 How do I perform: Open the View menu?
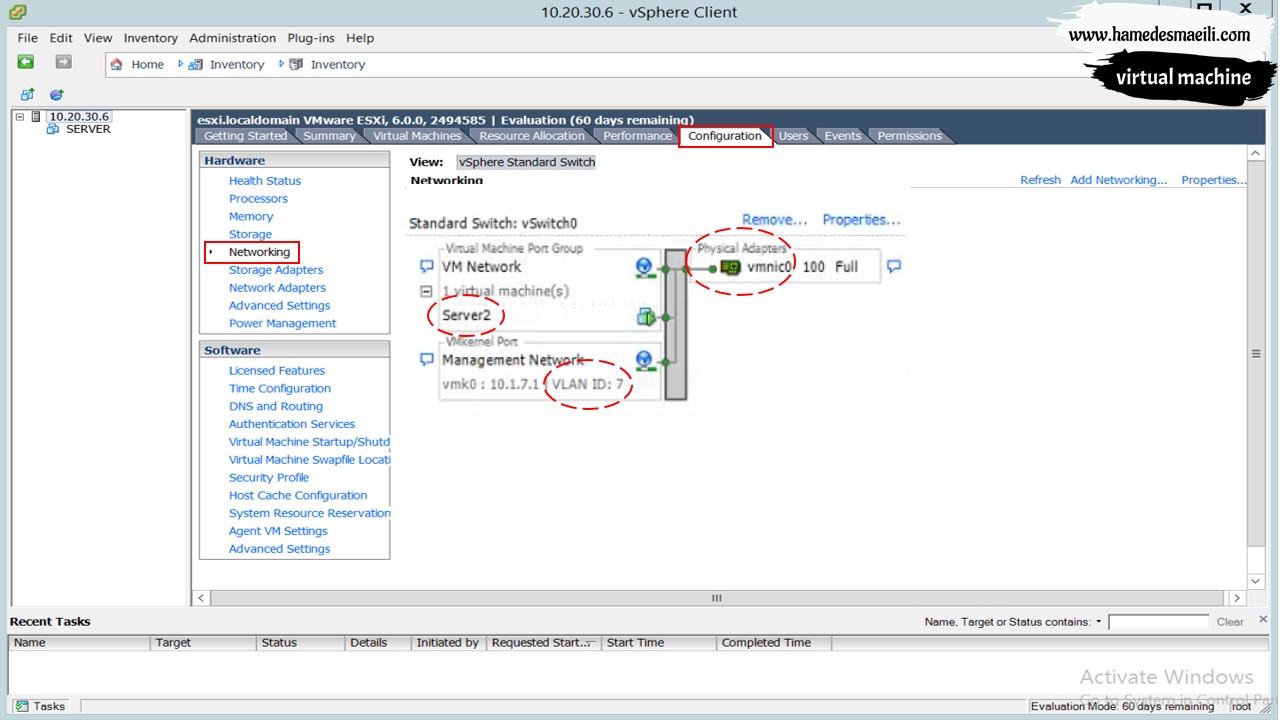(98, 38)
